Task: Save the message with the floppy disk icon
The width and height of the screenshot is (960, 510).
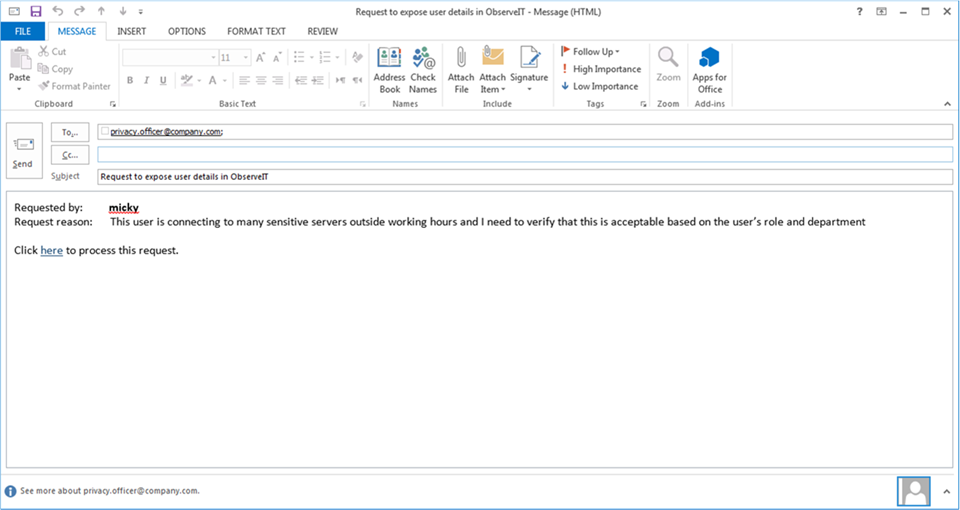Action: [36, 11]
